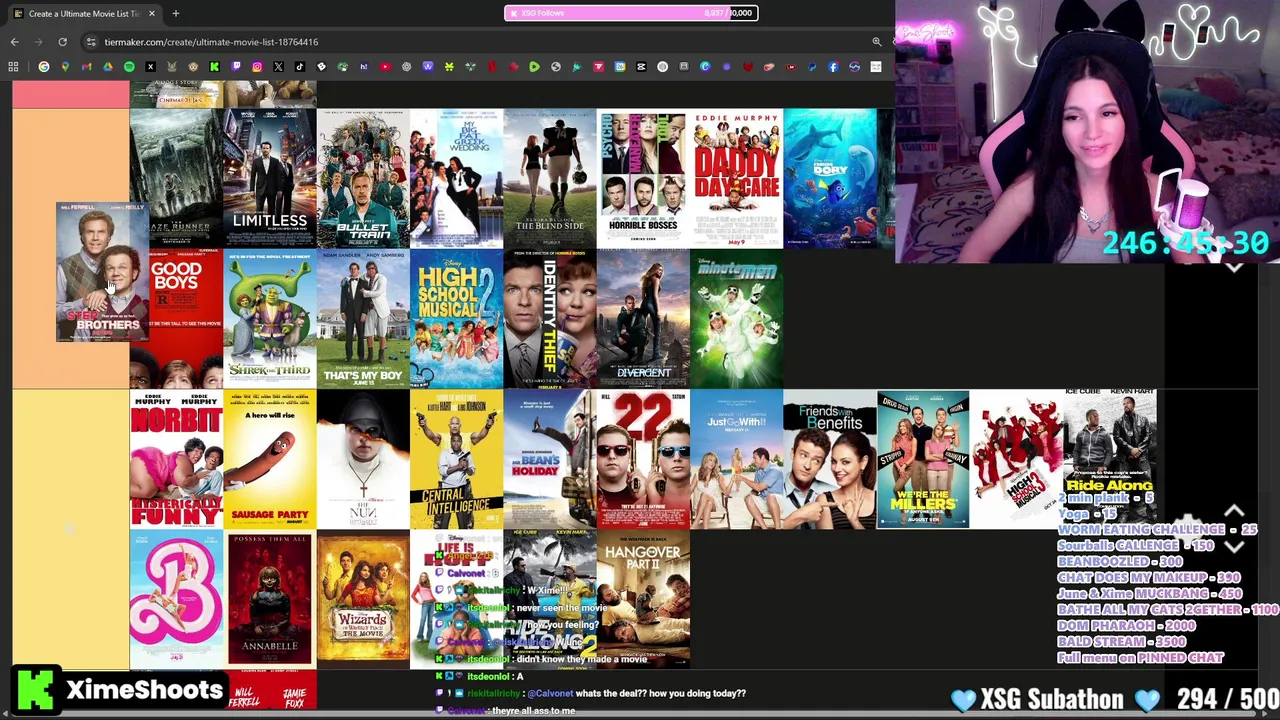
Task: Select the Divergent poster
Action: point(643,319)
